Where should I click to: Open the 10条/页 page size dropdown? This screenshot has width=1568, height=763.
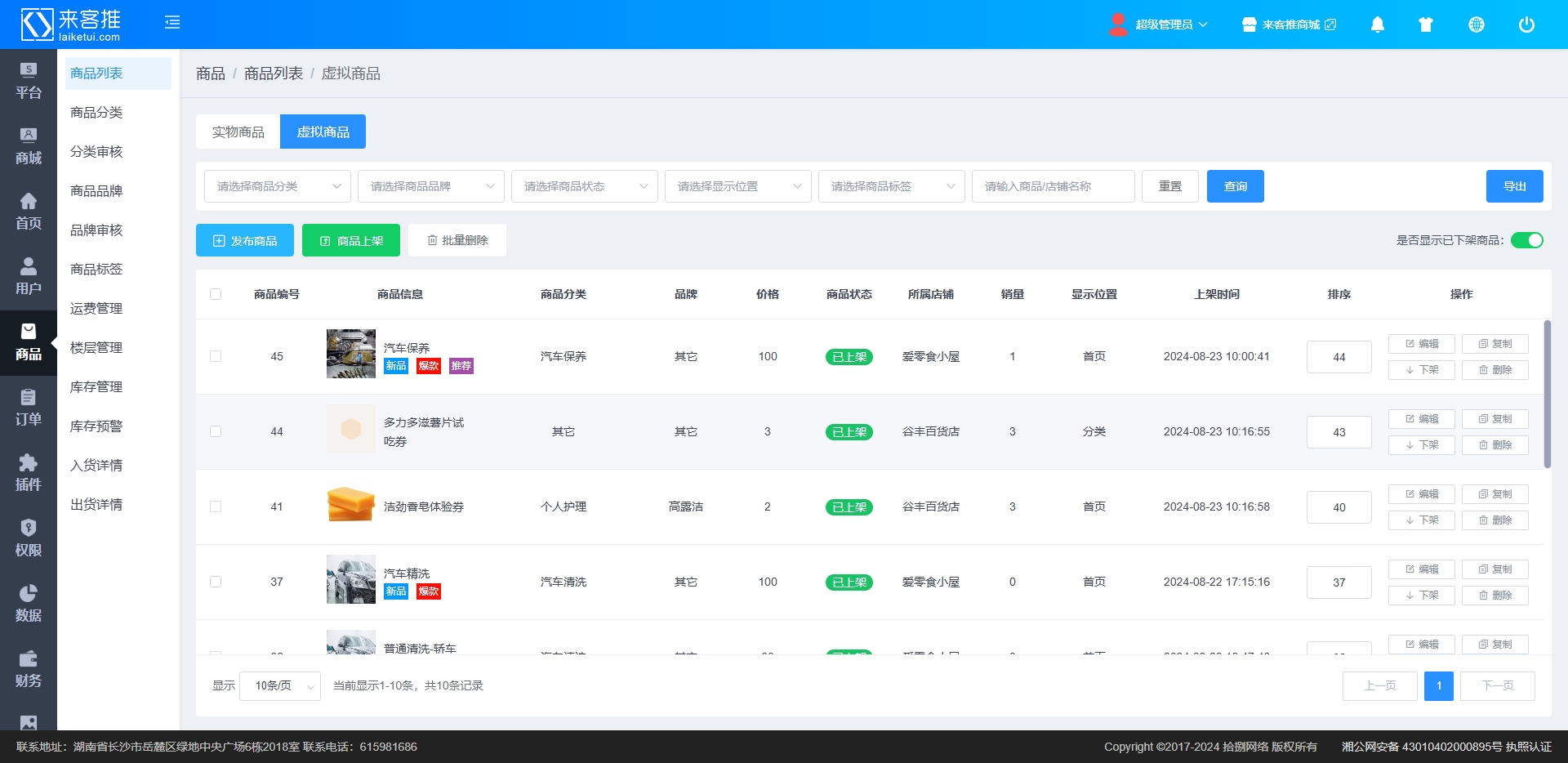pyautogui.click(x=280, y=686)
